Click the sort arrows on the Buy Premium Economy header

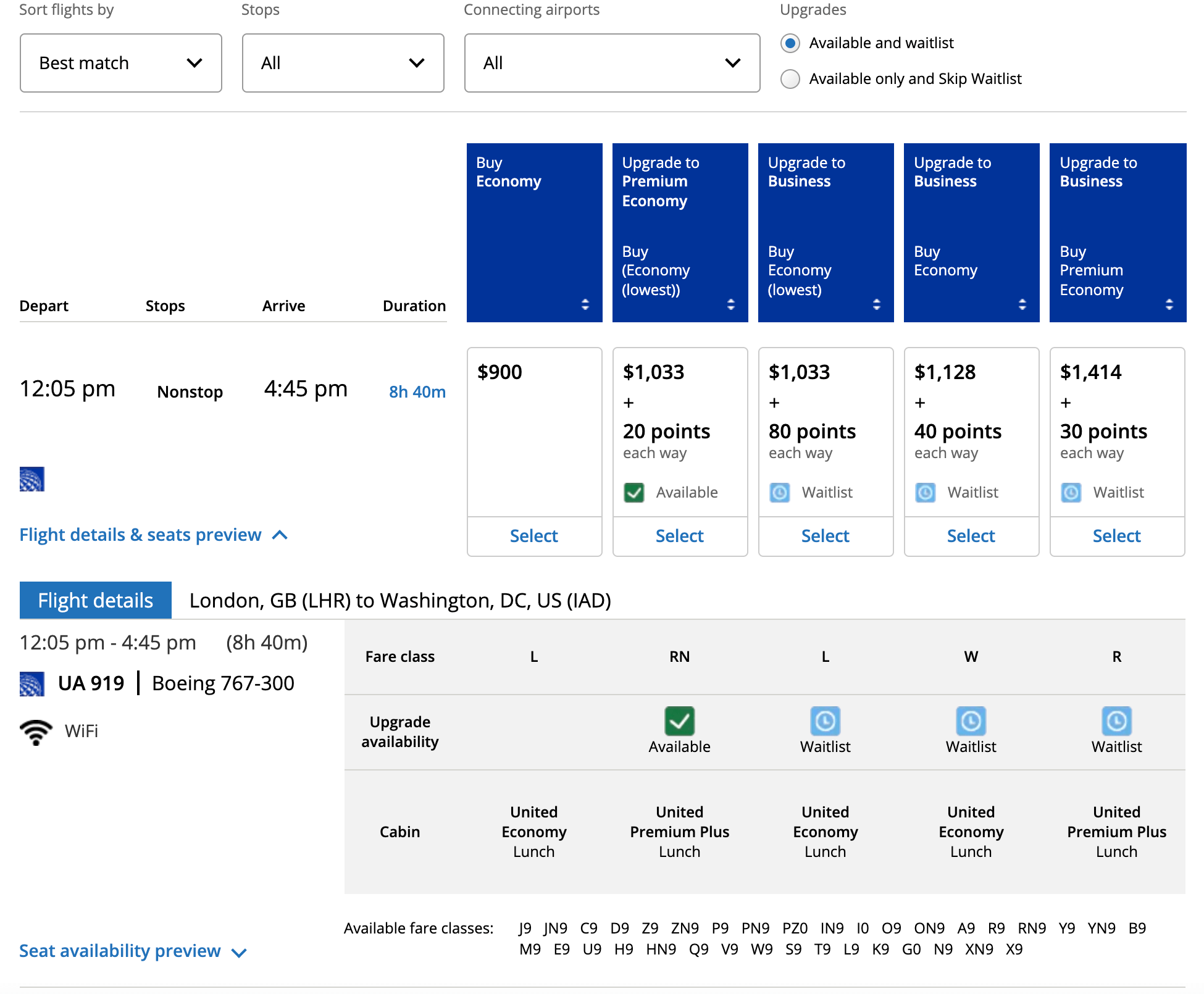pyautogui.click(x=730, y=304)
